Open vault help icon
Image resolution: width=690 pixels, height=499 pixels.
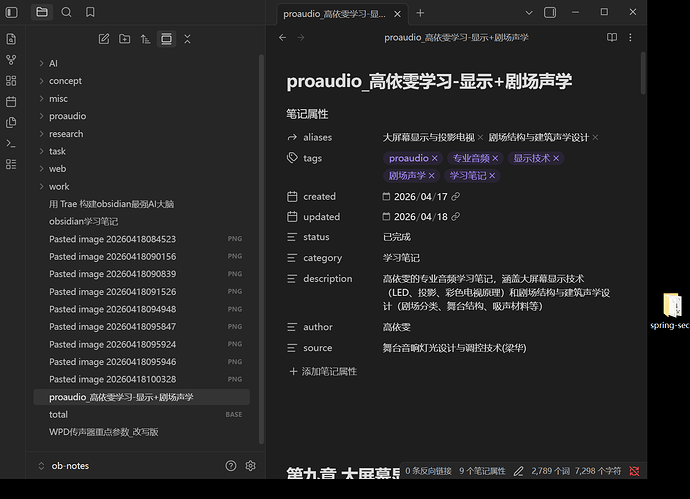(231, 466)
